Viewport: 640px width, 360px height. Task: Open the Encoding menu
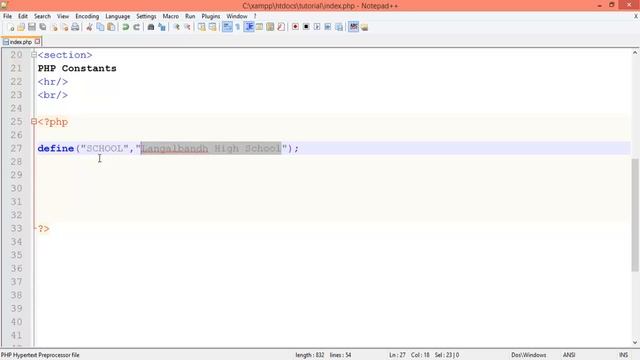[87, 16]
